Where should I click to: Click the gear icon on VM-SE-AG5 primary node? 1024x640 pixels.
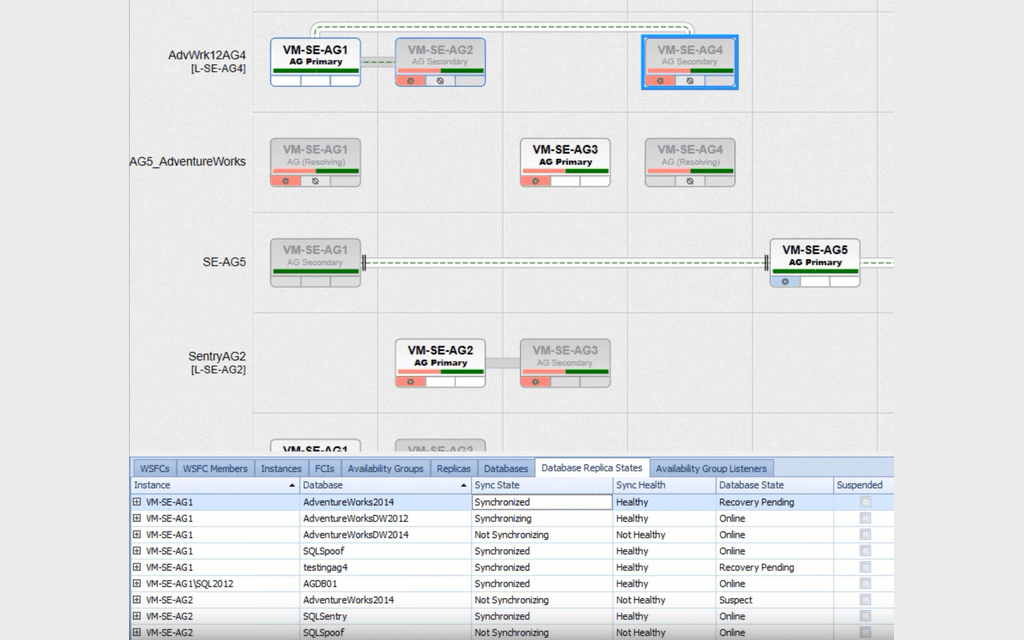click(785, 282)
